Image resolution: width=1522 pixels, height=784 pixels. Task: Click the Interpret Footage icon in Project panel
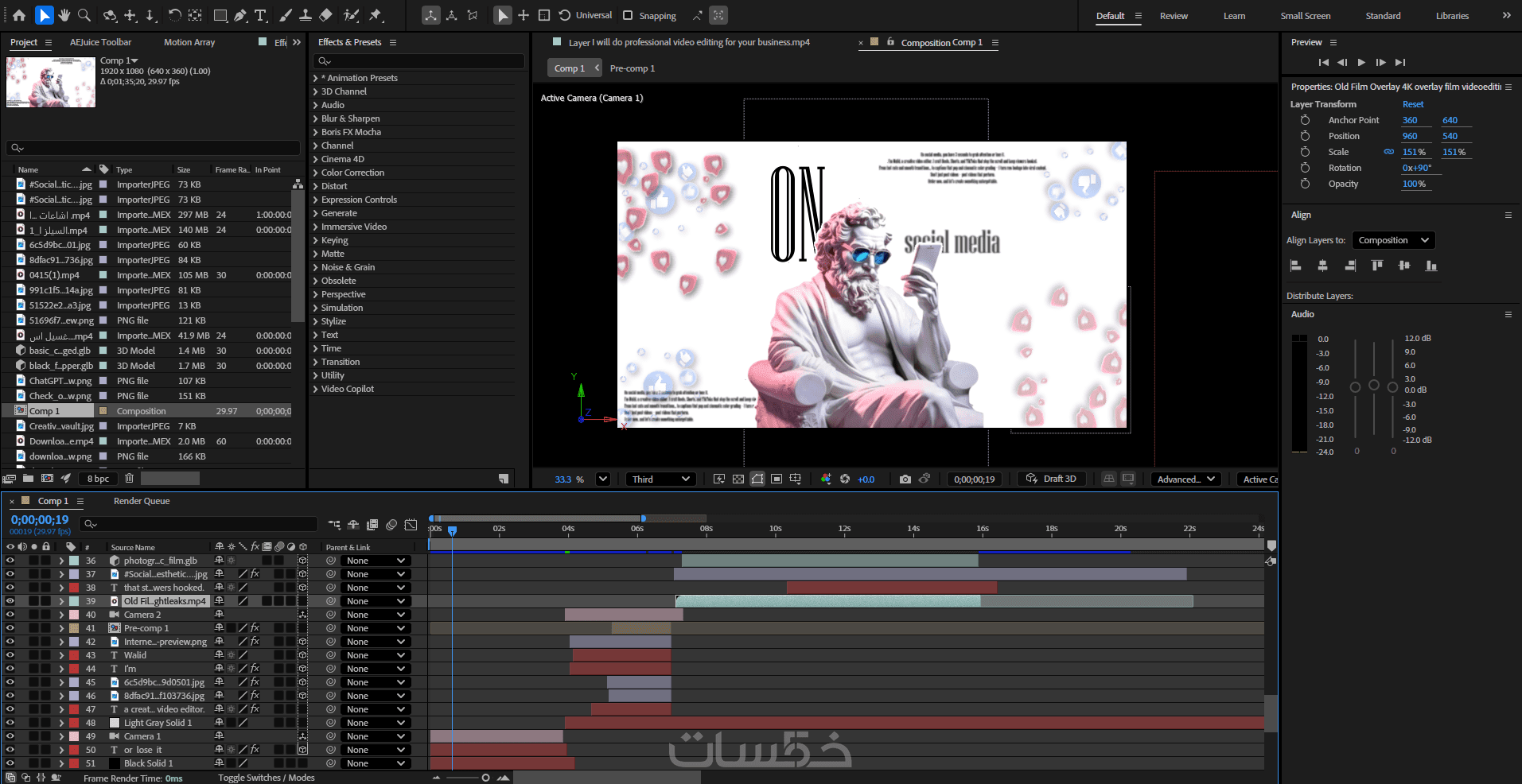click(10, 479)
